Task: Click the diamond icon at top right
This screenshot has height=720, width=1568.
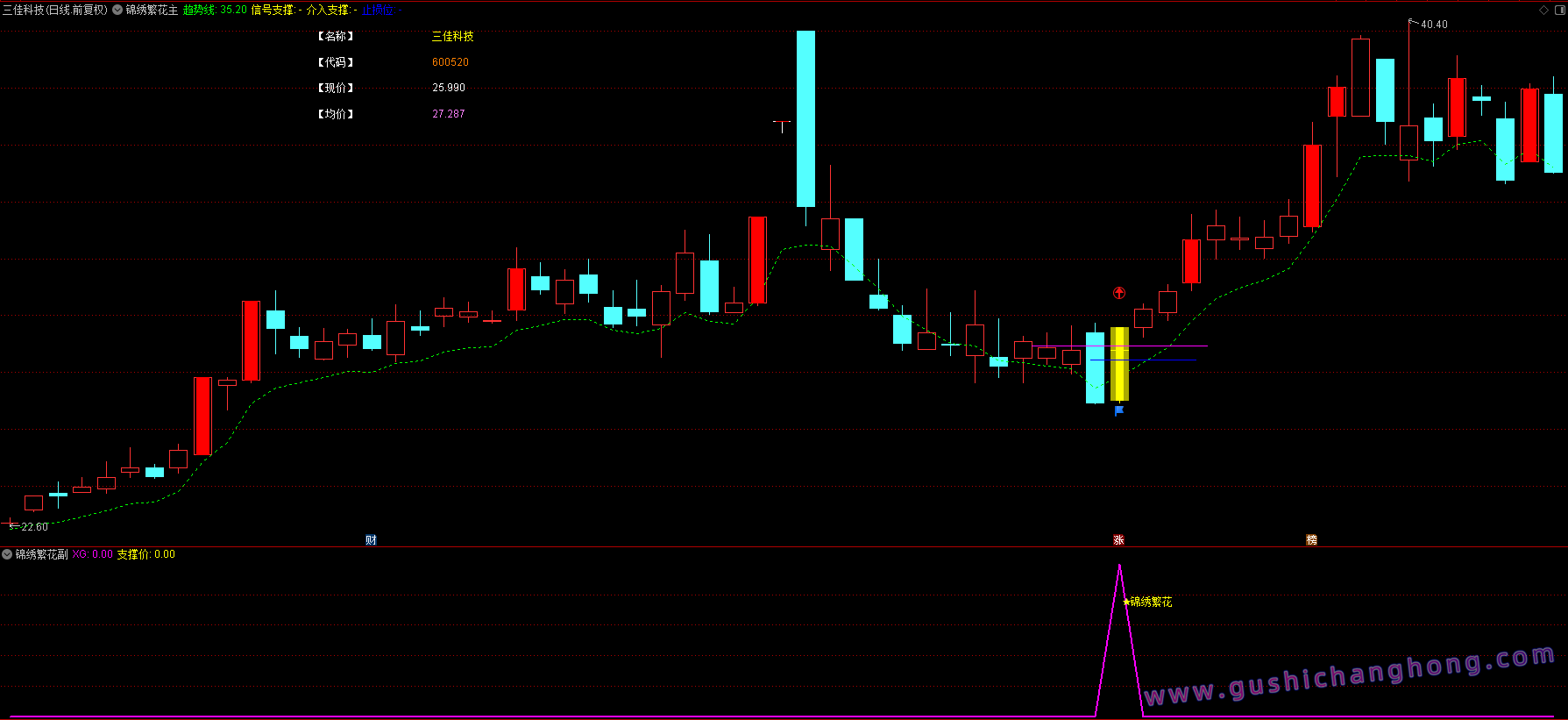Action: 1543,11
